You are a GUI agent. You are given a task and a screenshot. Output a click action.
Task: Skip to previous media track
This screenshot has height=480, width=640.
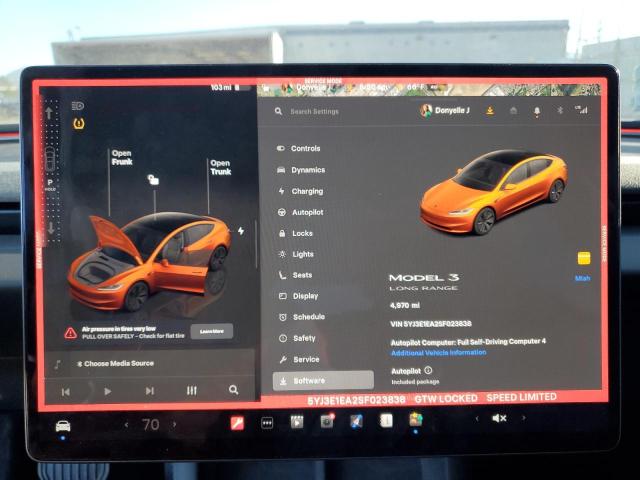click(x=65, y=392)
